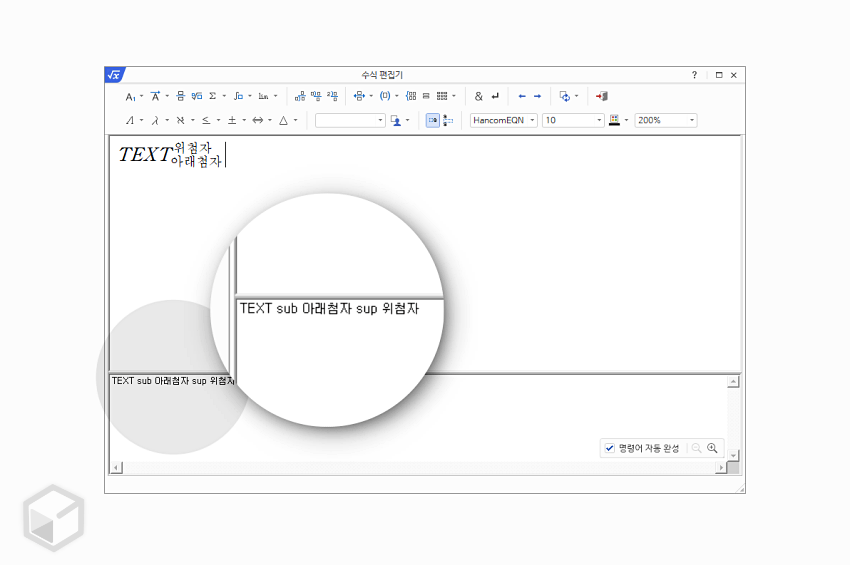Click the 1-2 numbered template icon
Image resolution: width=850 pixels, height=565 pixels.
(x=332, y=96)
